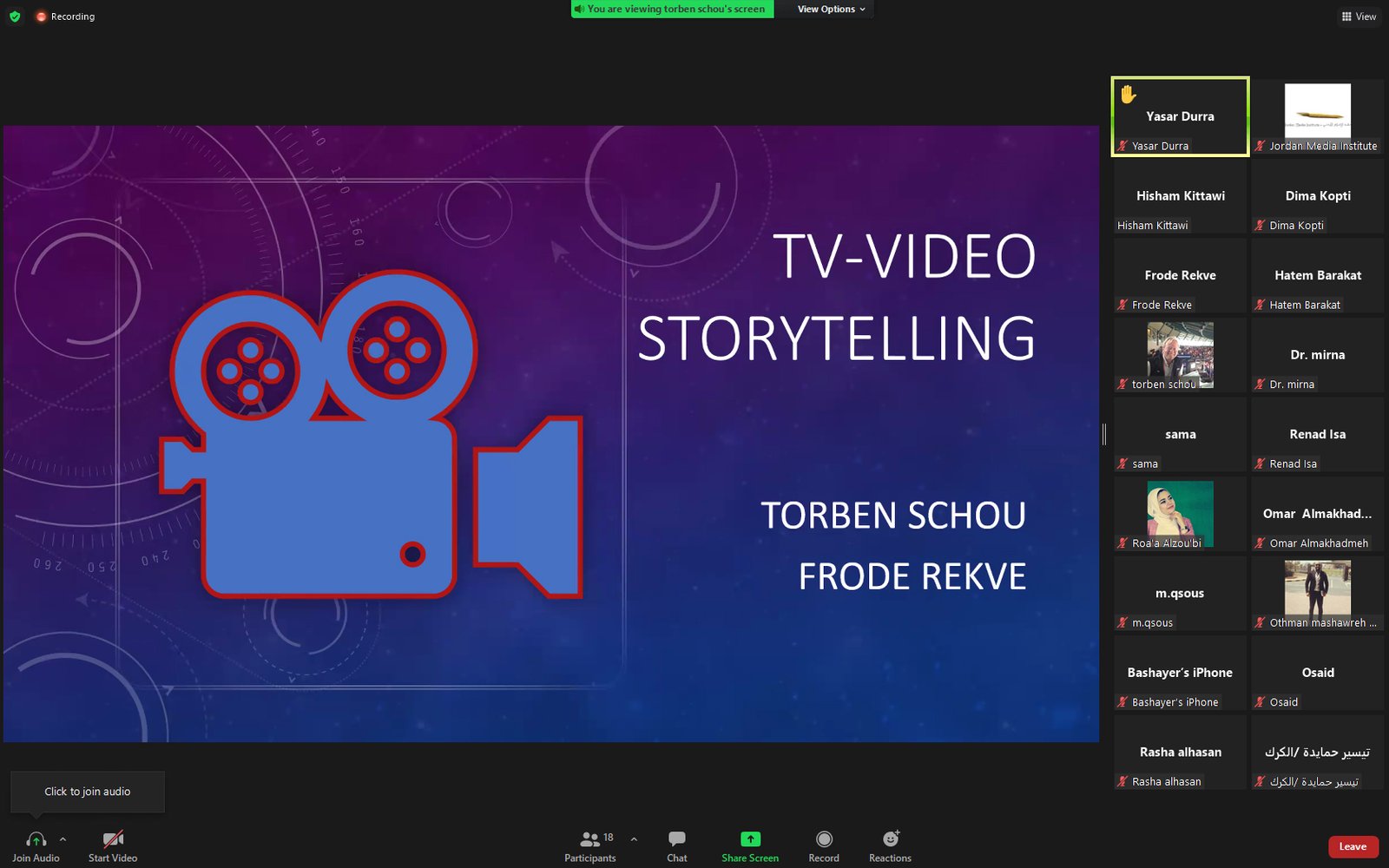This screenshot has width=1389, height=868.
Task: Select torben schou's video thumbnail
Action: tap(1180, 355)
